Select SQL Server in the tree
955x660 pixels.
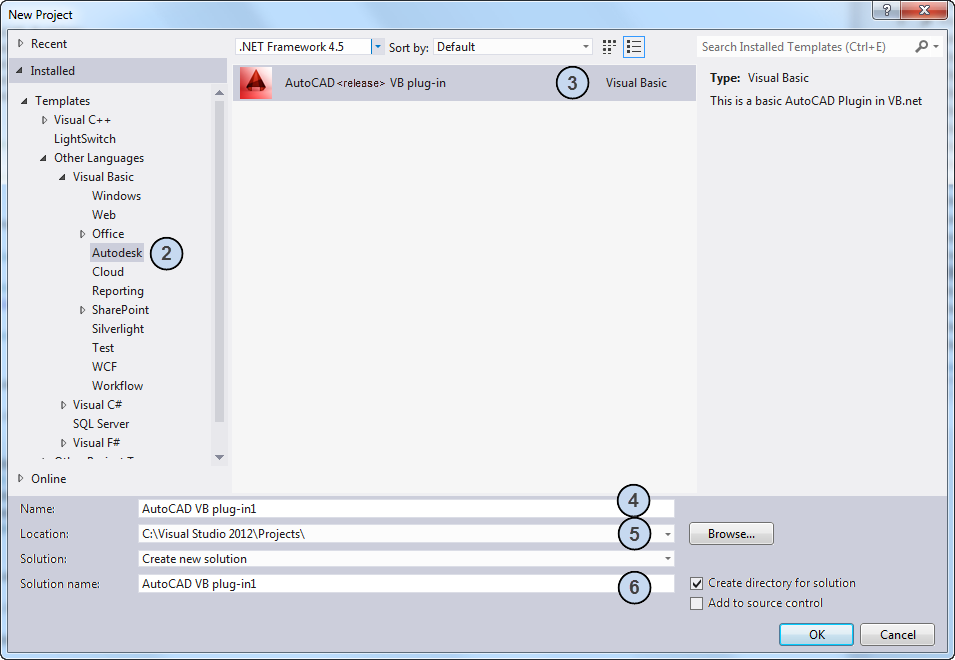(101, 424)
